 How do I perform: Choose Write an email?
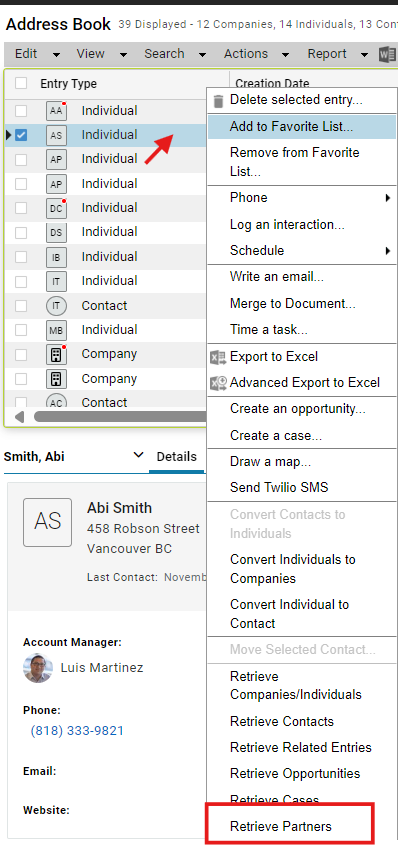[x=302, y=277]
